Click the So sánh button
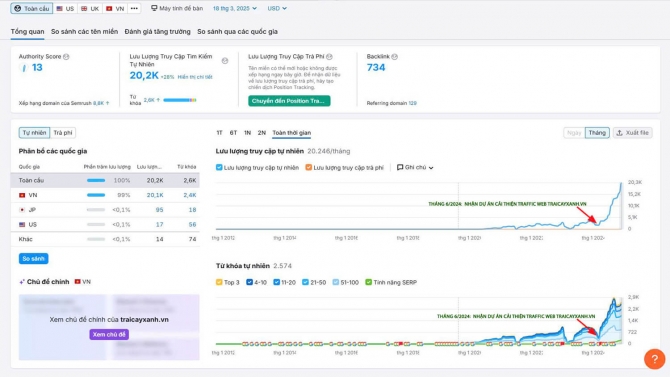Viewport: 670px width, 377px height. pyautogui.click(x=33, y=259)
